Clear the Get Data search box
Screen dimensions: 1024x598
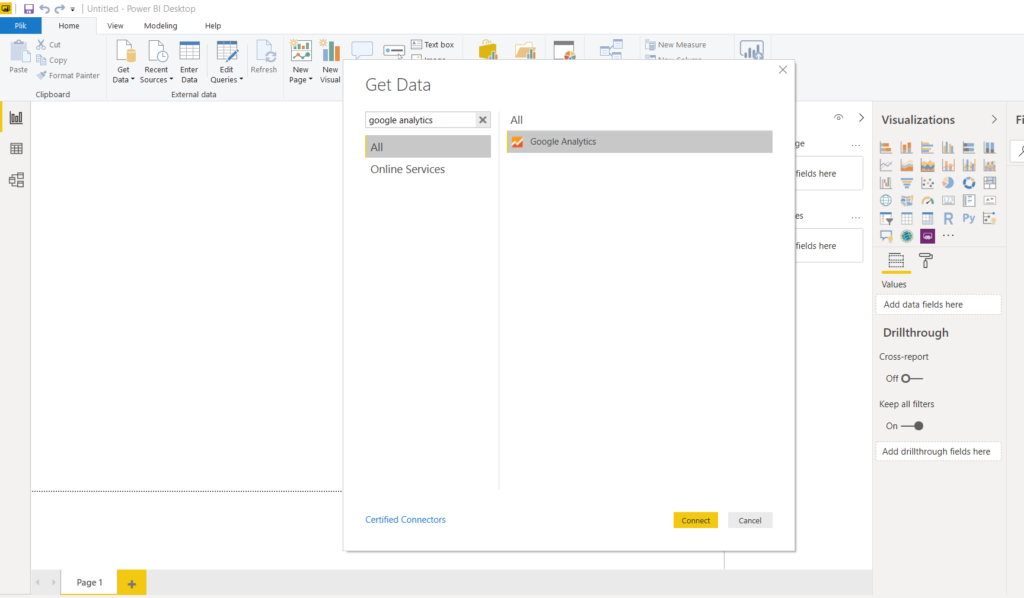(483, 120)
